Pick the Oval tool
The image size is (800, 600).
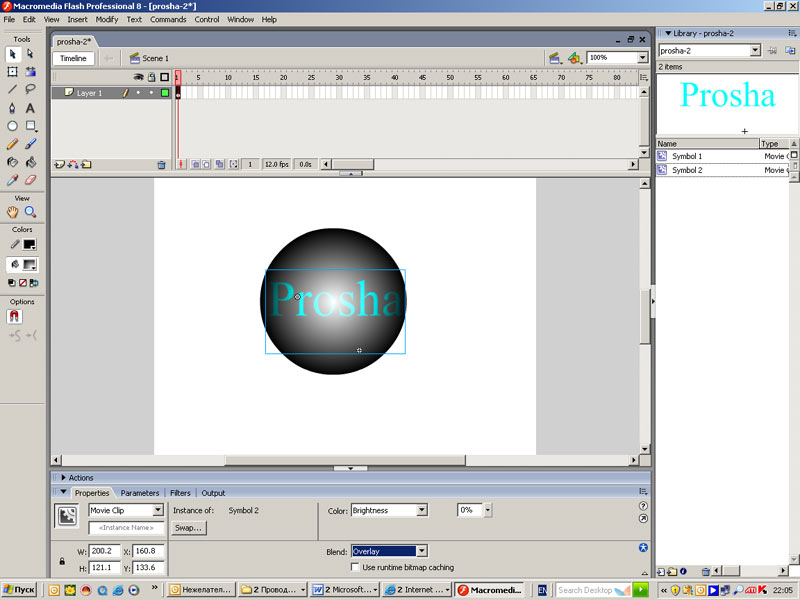(x=12, y=126)
